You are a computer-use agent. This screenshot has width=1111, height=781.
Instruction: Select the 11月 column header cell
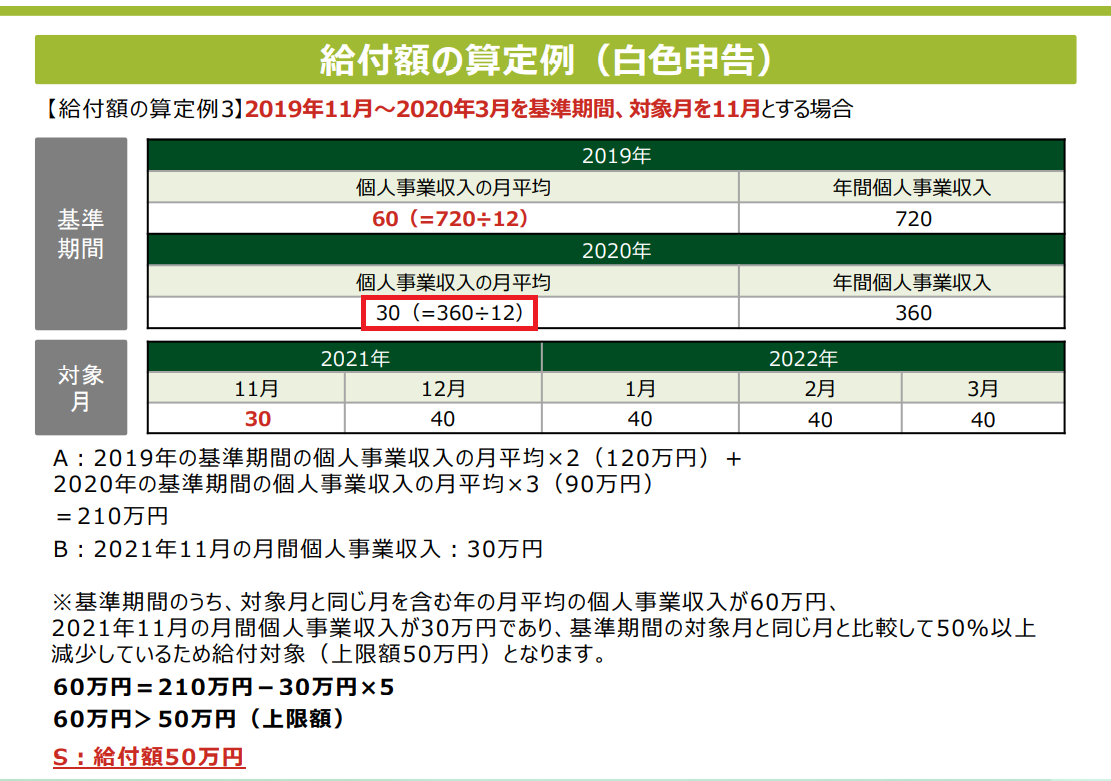(x=246, y=389)
